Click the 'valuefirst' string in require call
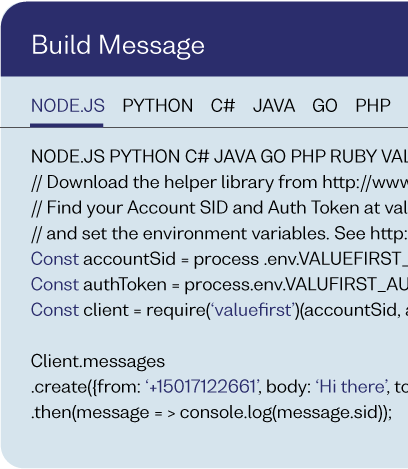 click(253, 310)
